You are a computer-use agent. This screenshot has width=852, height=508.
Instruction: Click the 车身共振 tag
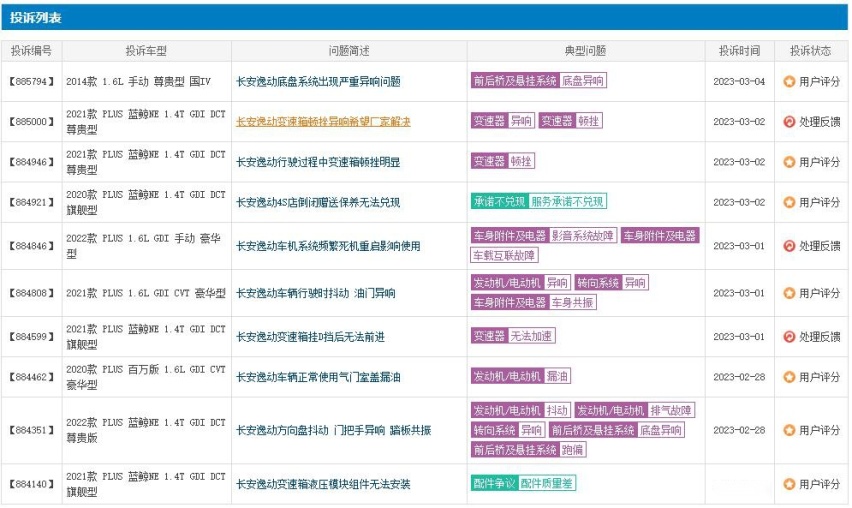[573, 302]
